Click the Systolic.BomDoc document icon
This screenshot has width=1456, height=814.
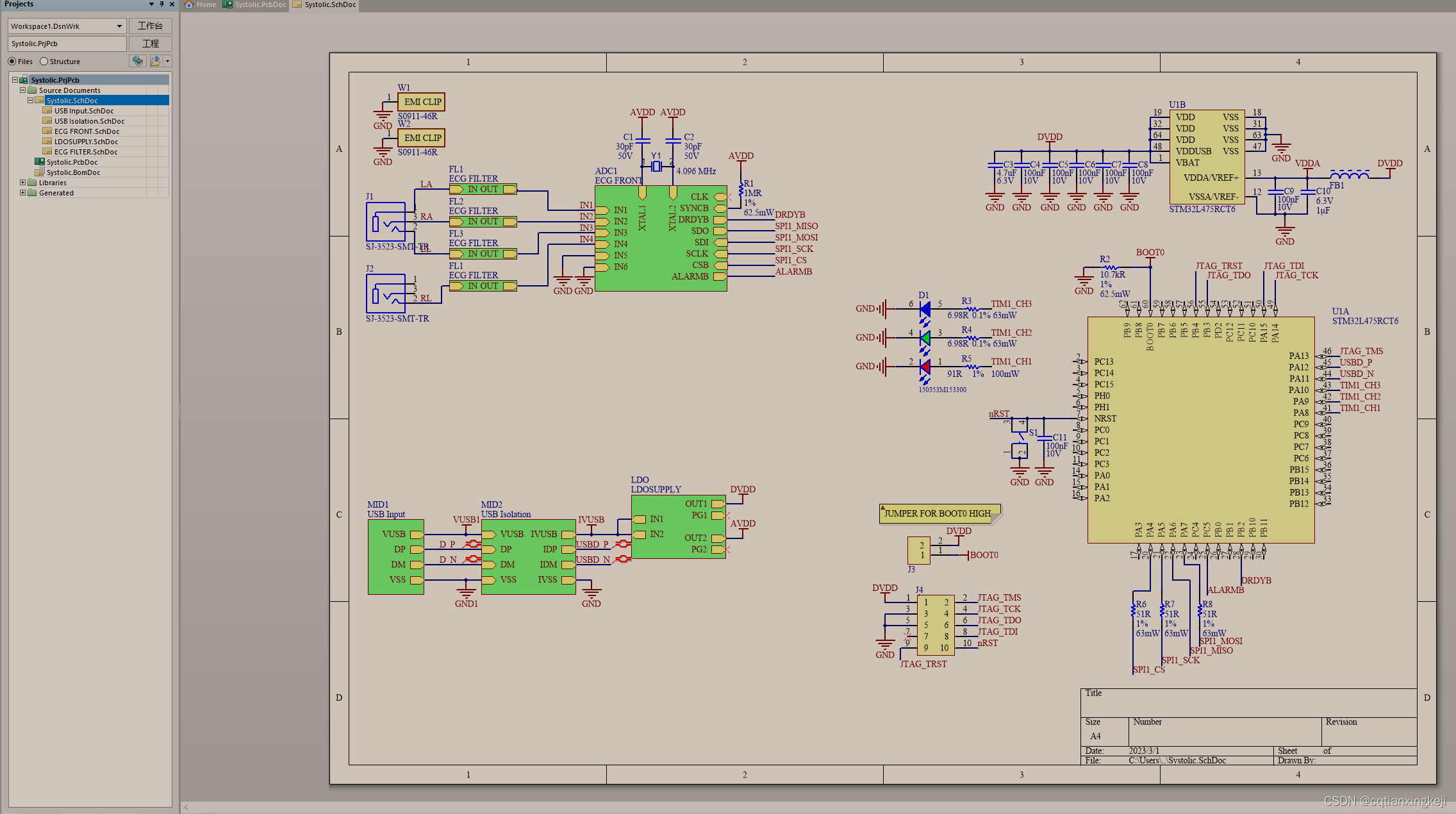(x=40, y=172)
